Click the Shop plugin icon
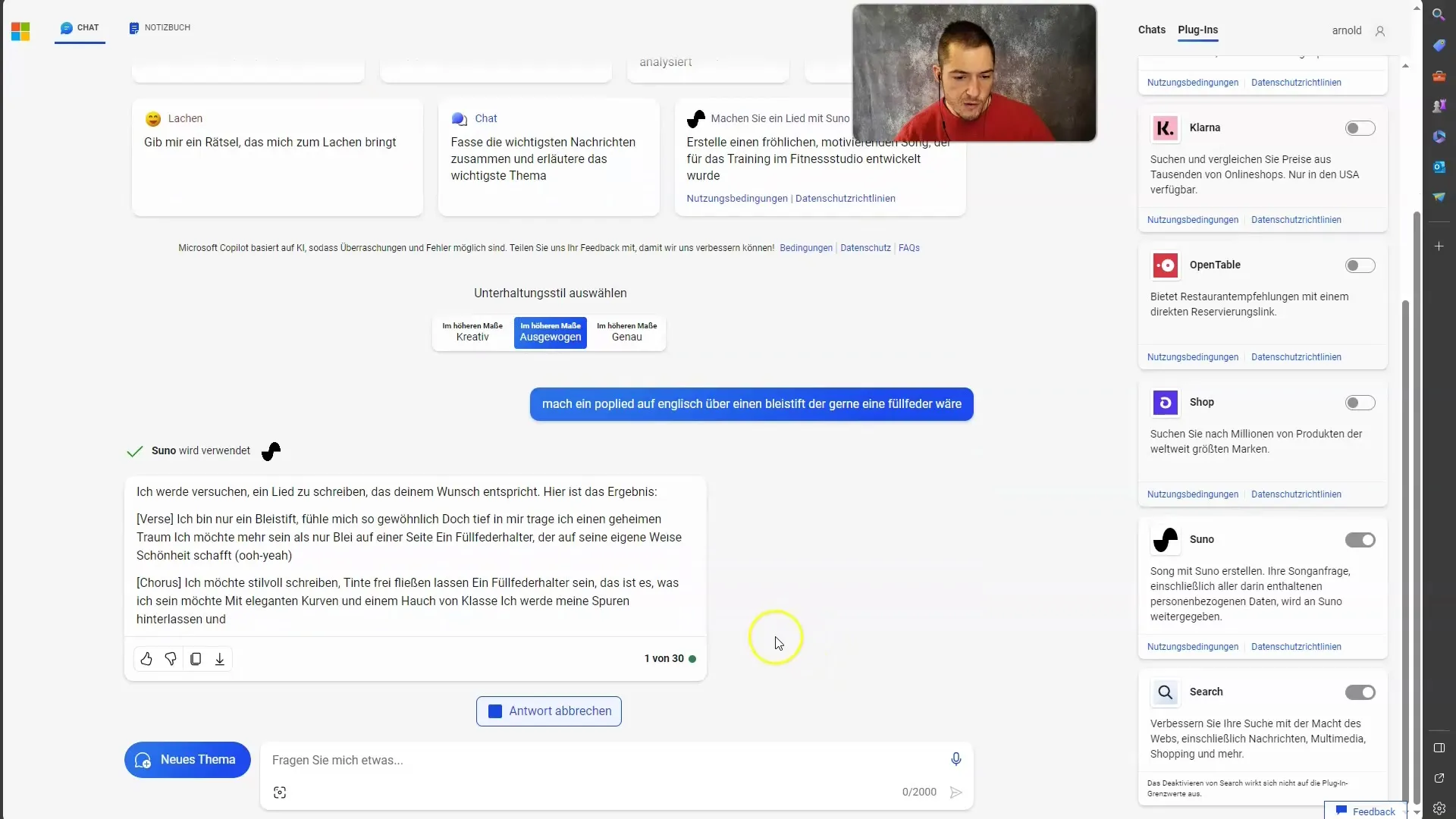Screen dimensions: 1456x819 click(1166, 401)
